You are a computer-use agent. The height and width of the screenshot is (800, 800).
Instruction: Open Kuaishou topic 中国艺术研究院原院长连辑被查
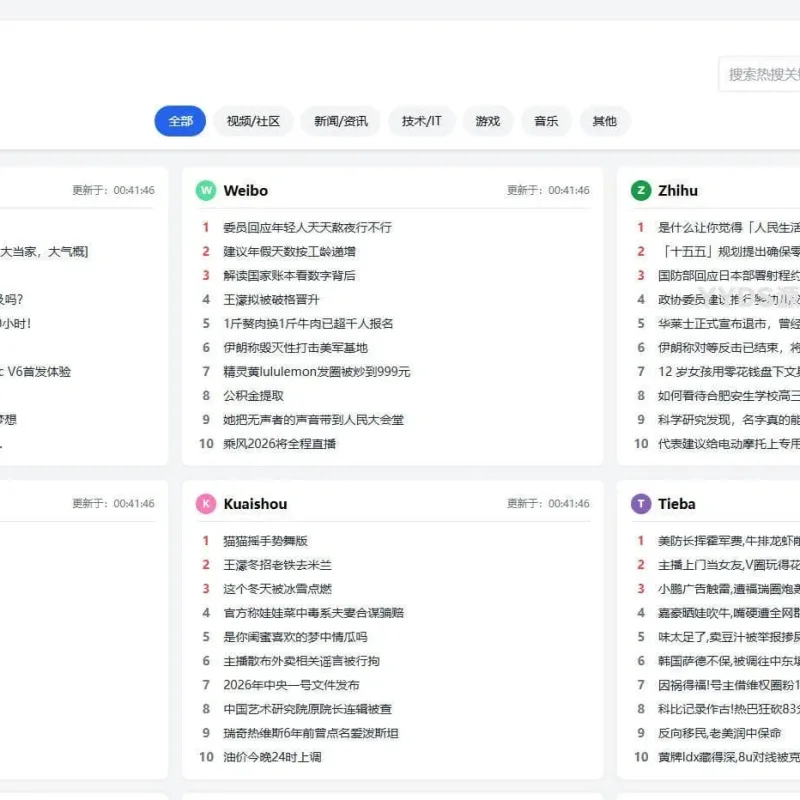click(307, 709)
